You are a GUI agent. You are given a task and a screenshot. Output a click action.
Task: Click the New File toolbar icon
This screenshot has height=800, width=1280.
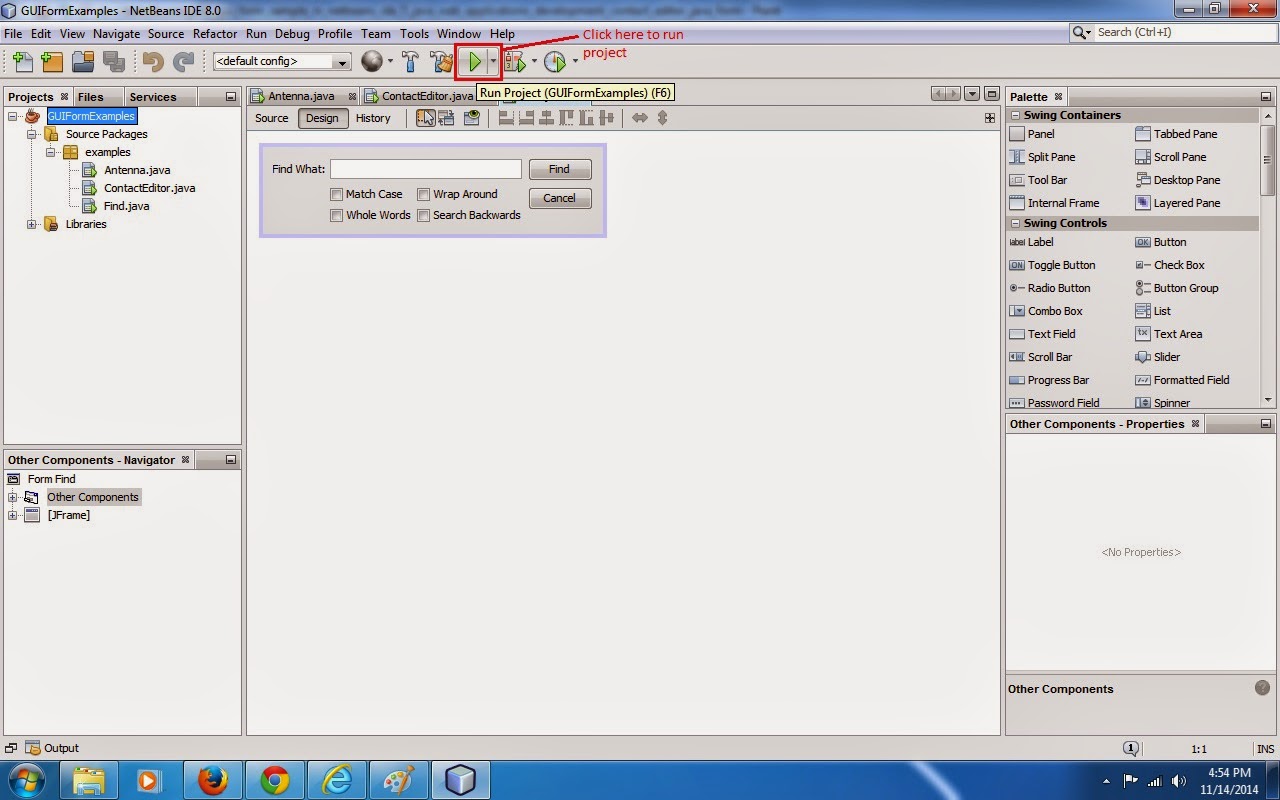21,62
